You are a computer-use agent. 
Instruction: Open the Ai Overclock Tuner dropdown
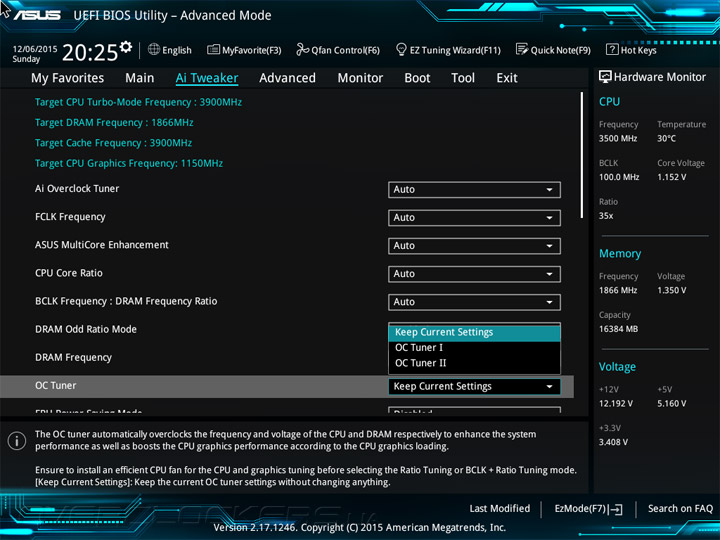coord(474,190)
